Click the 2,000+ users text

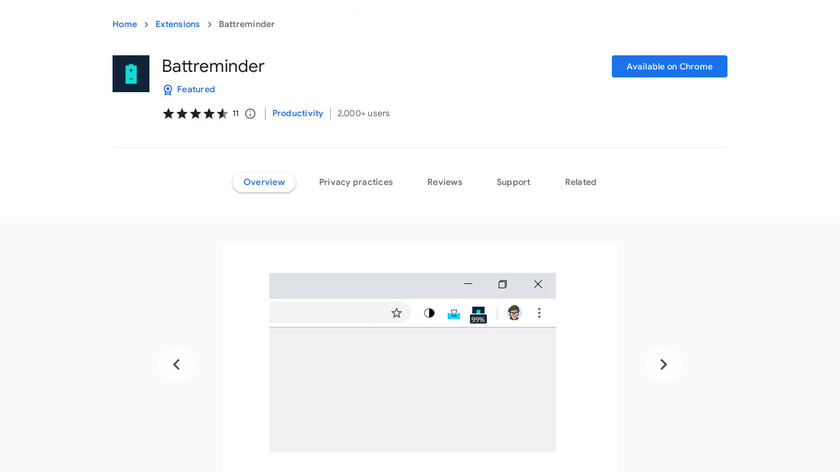[x=363, y=114]
